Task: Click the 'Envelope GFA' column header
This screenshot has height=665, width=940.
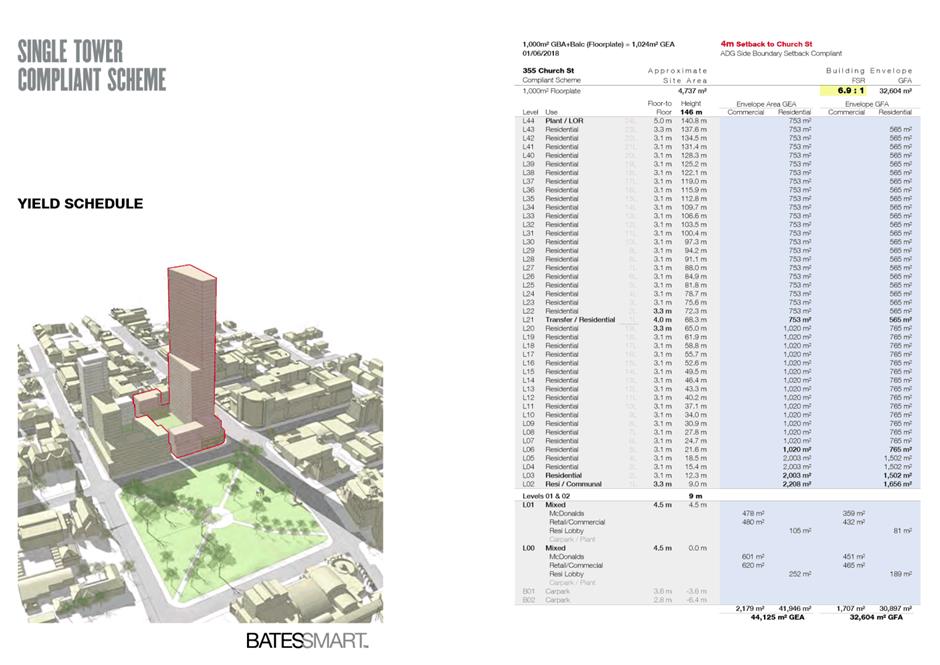Action: point(867,104)
